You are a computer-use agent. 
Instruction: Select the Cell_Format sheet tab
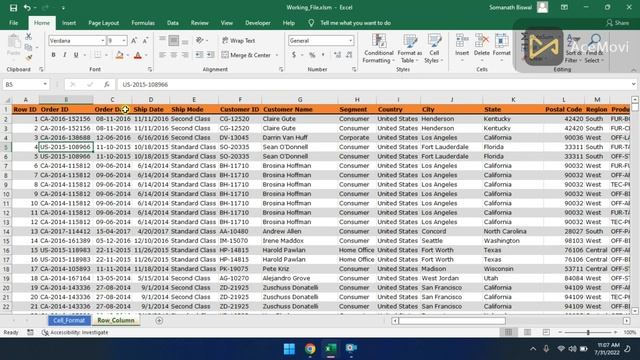(69, 320)
